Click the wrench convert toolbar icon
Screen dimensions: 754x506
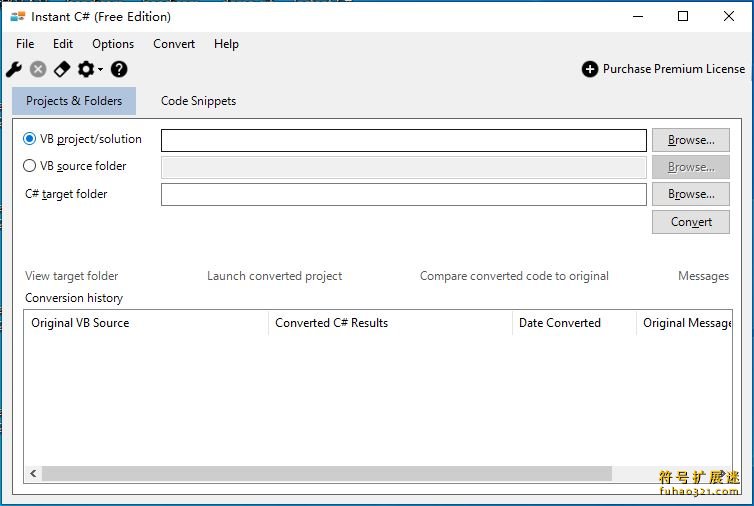(x=14, y=69)
